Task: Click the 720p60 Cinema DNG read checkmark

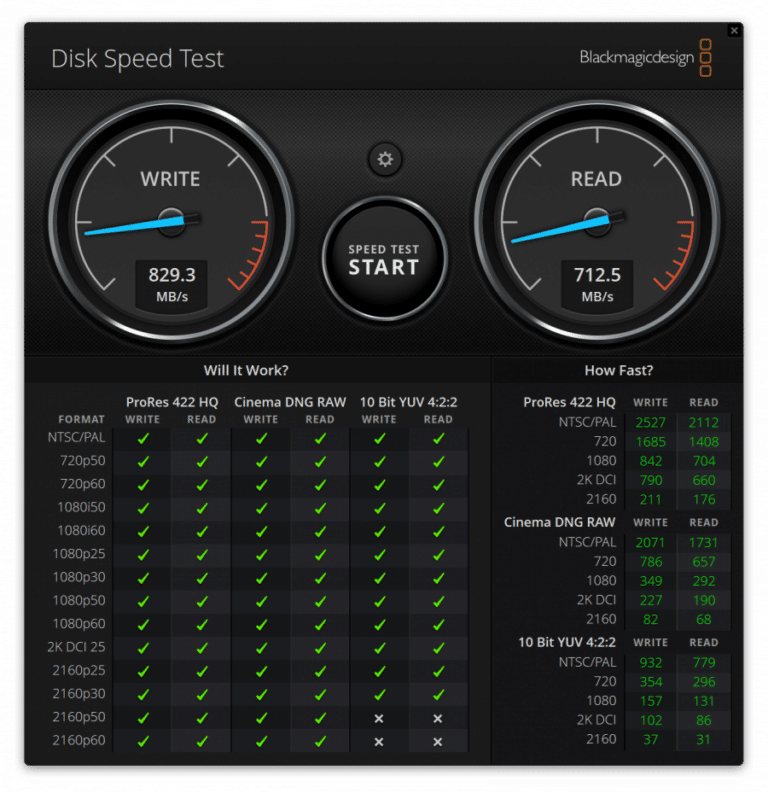Action: (320, 485)
